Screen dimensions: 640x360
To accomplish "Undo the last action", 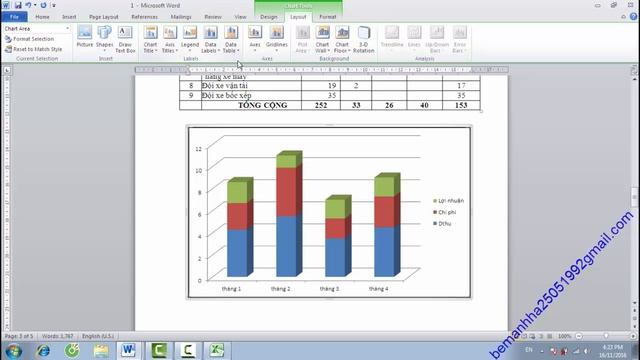I will click(x=28, y=5).
